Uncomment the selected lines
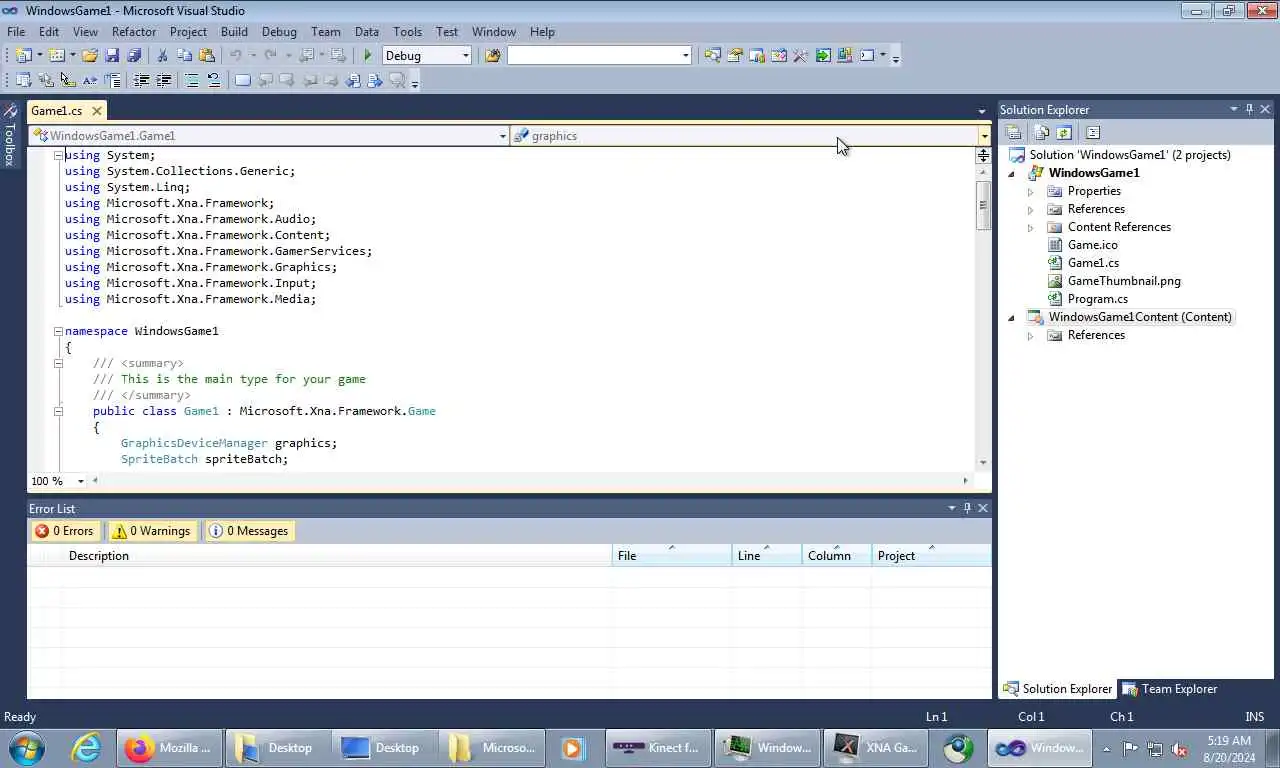 point(213,81)
